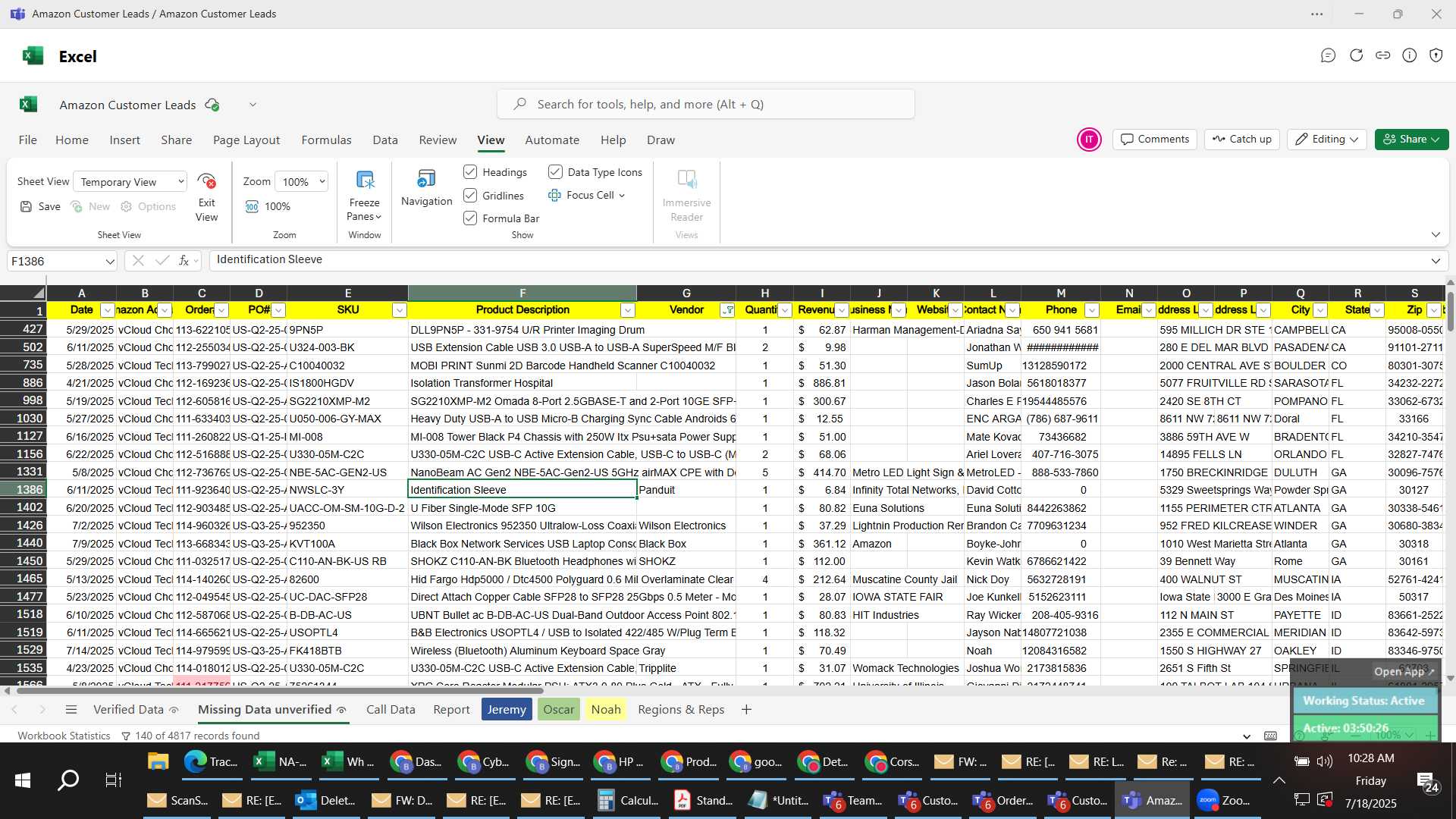
Task: Open the Name Box dropdown
Action: click(x=110, y=261)
